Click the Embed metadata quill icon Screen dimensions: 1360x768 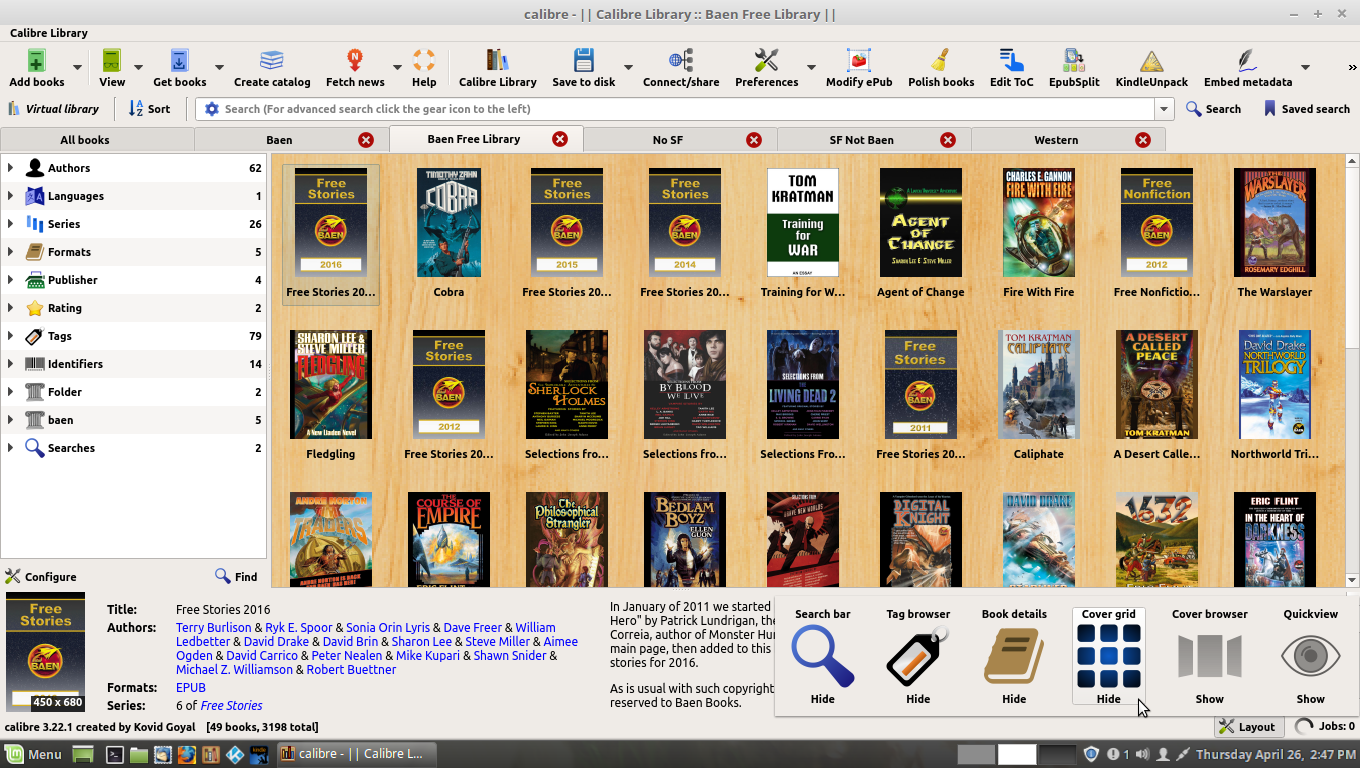[x=1248, y=60]
